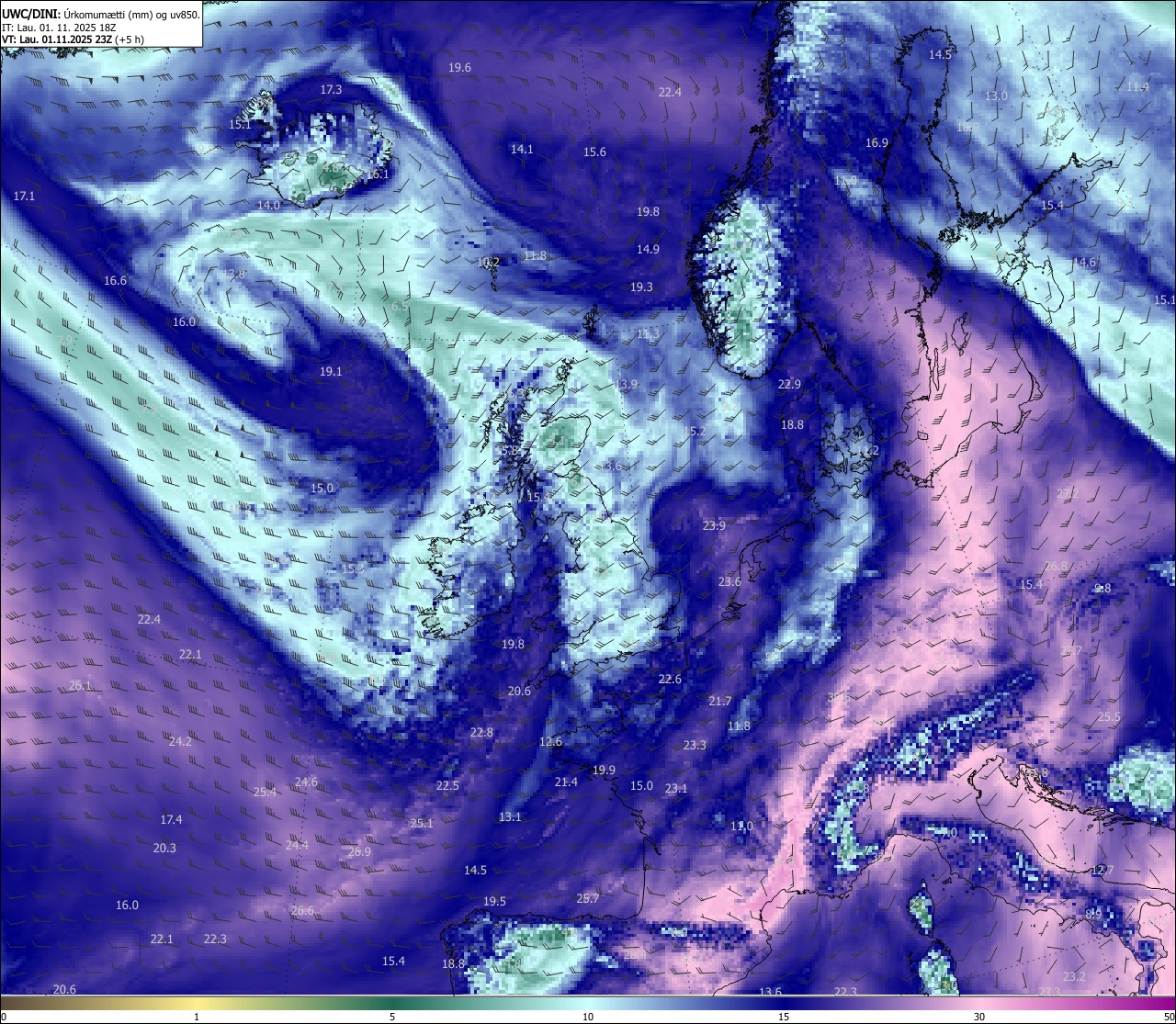This screenshot has width=1176, height=1024.
Task: Click the IT initial time line reading 18Z
Action: click(x=59, y=28)
